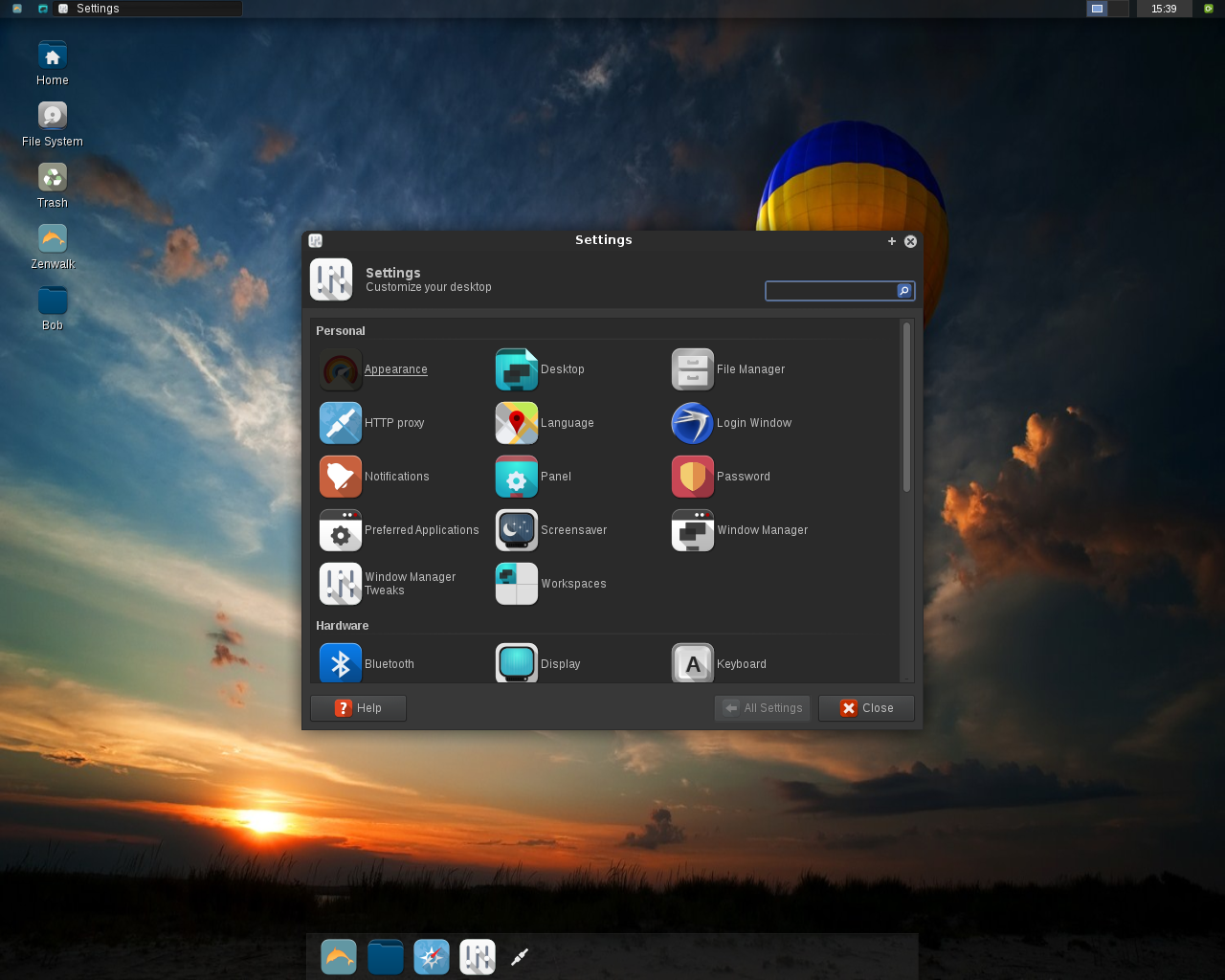Click the first top-left panel launcher icon
Image resolution: width=1225 pixels, height=980 pixels.
pos(17,9)
